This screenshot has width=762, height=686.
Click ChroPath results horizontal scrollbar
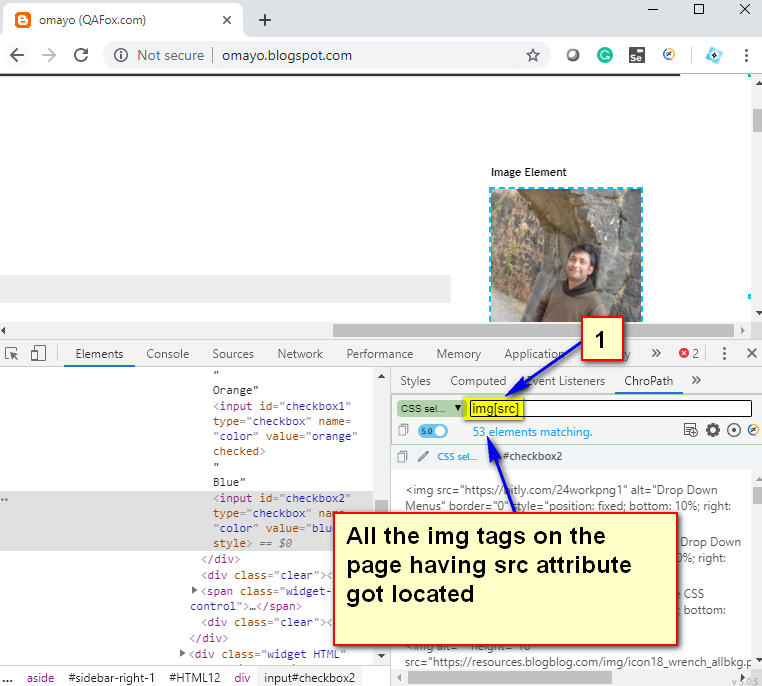click(x=509, y=677)
